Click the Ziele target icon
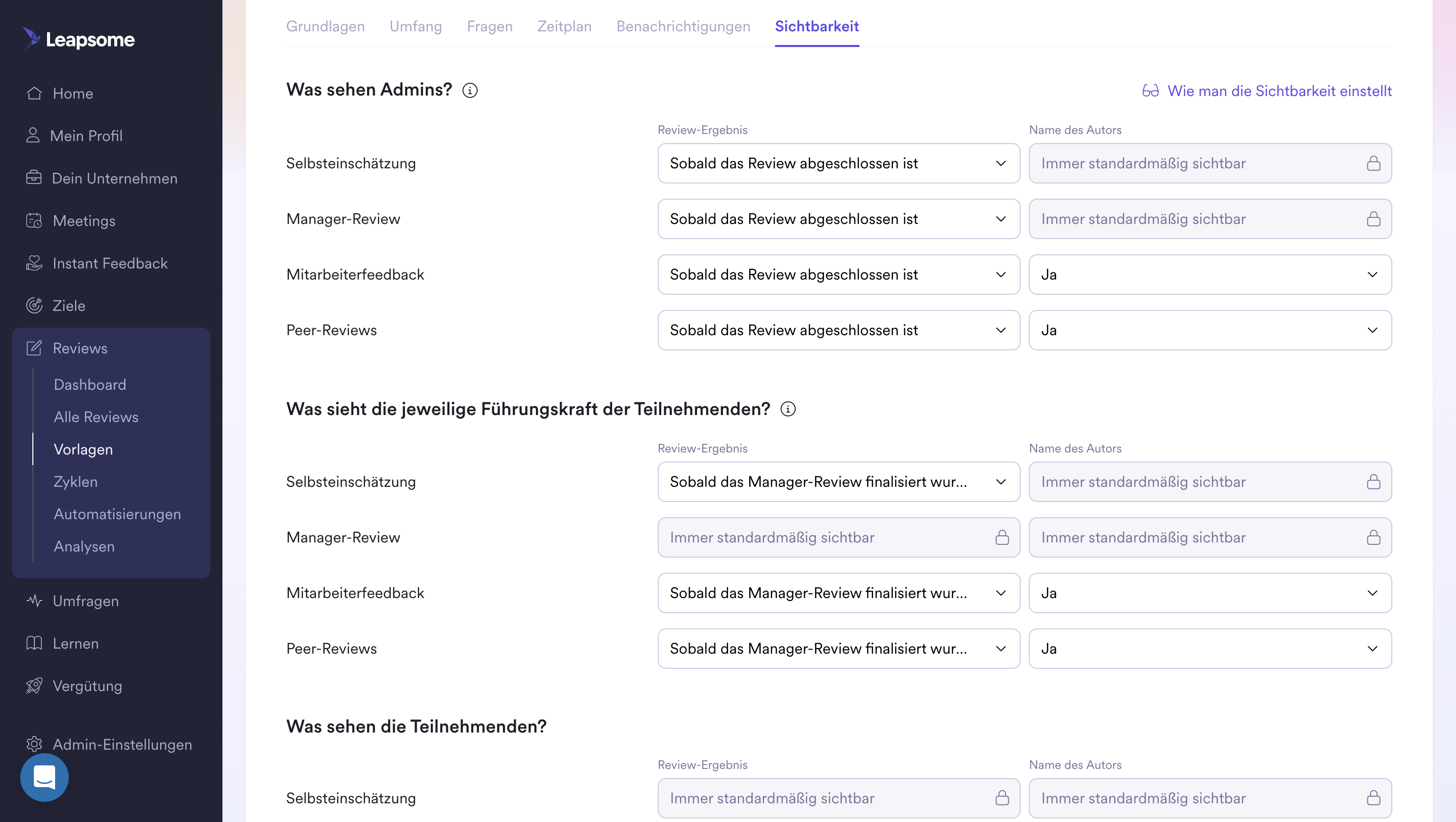This screenshot has width=1456, height=822. [34, 305]
